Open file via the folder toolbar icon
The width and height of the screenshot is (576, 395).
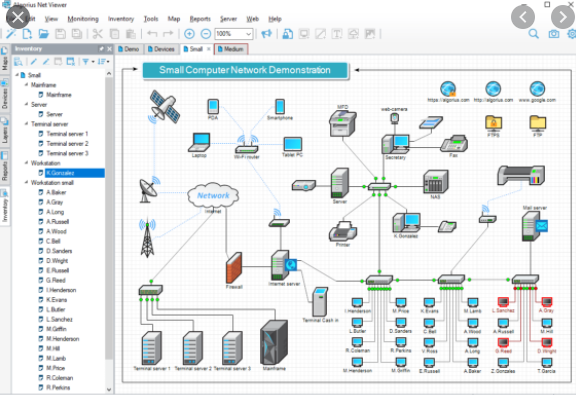pyautogui.click(x=44, y=34)
